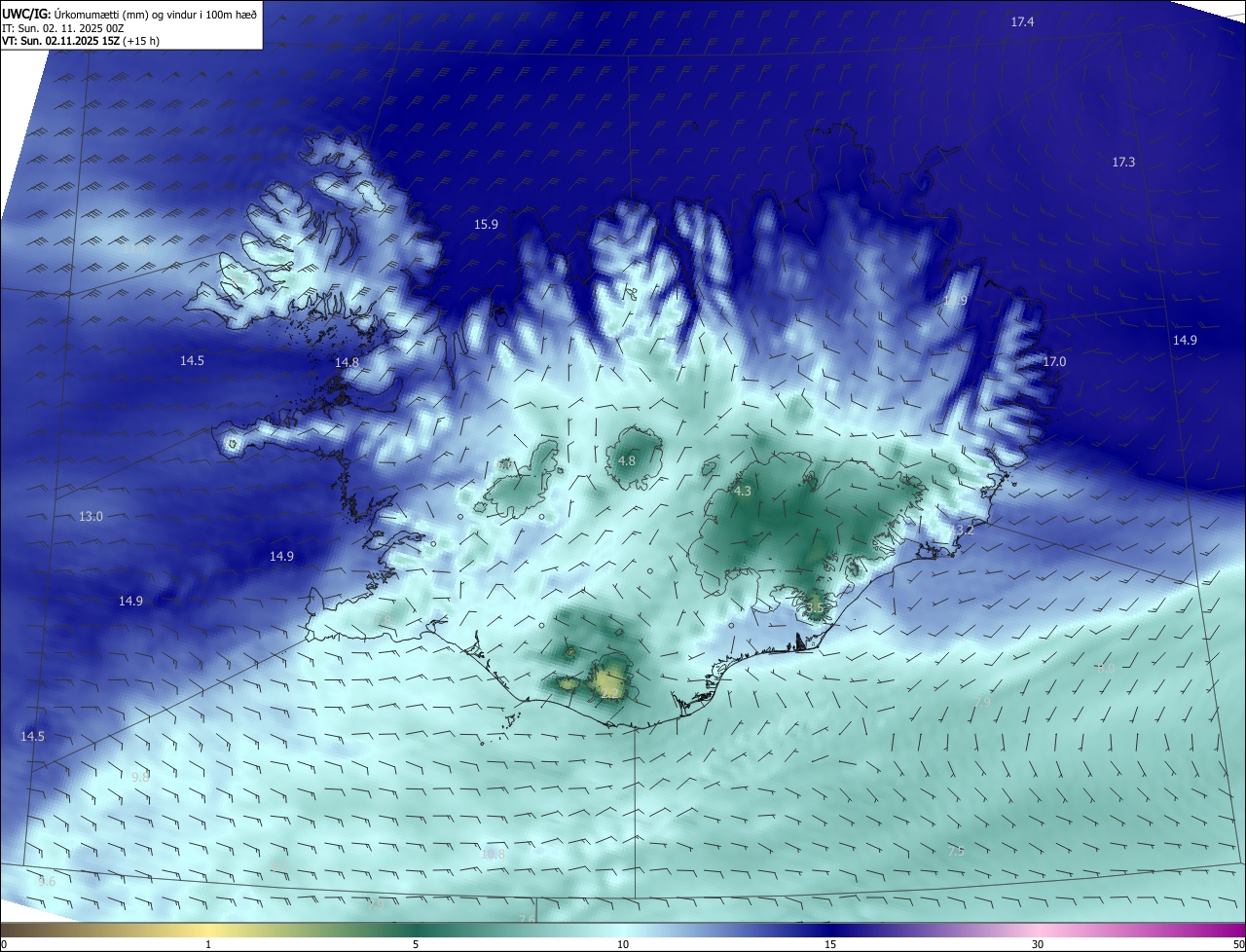Click the 9.6 value on the map
This screenshot has width=1246, height=952.
click(x=47, y=881)
